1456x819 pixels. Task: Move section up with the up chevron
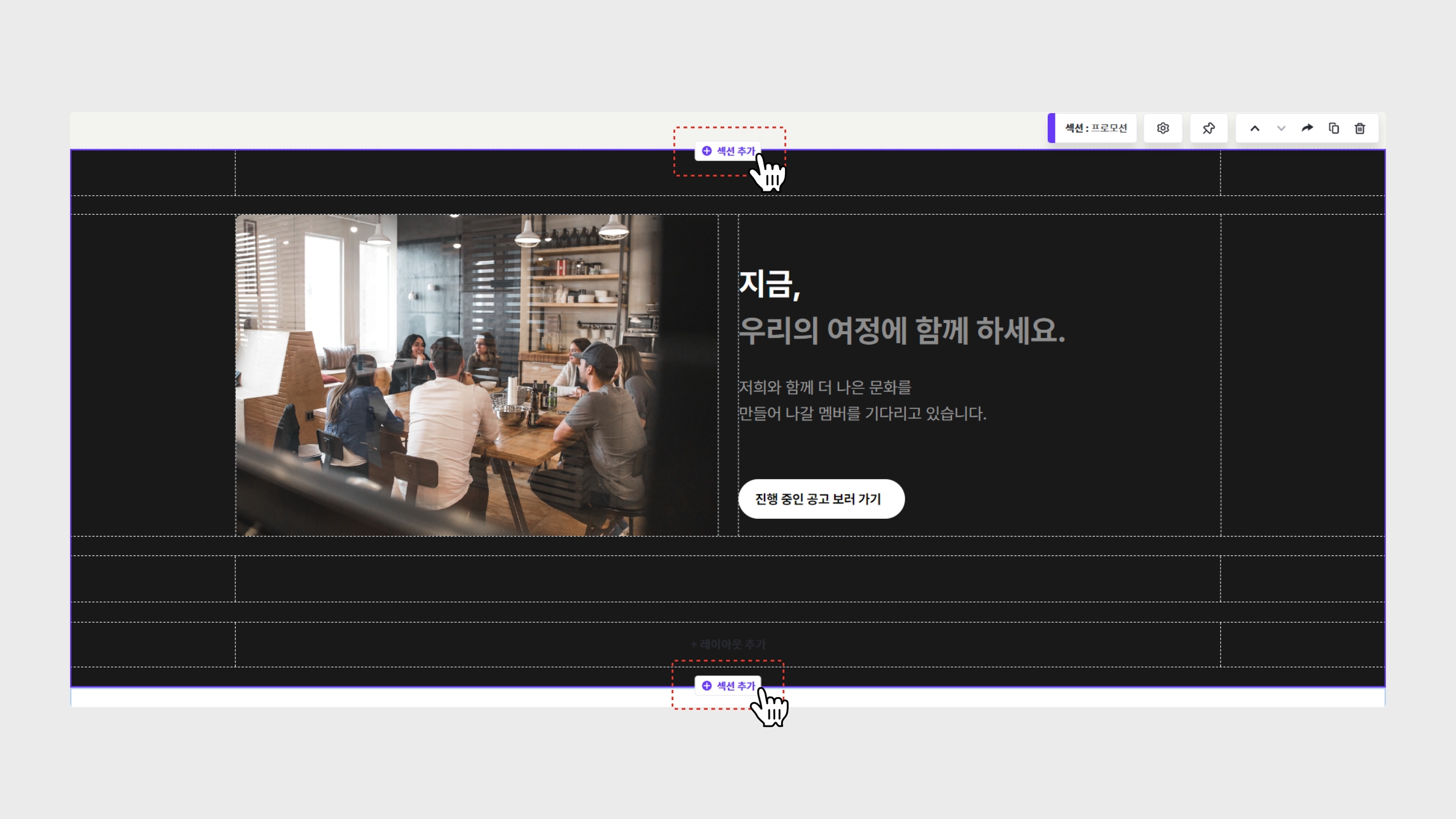[x=1255, y=128]
